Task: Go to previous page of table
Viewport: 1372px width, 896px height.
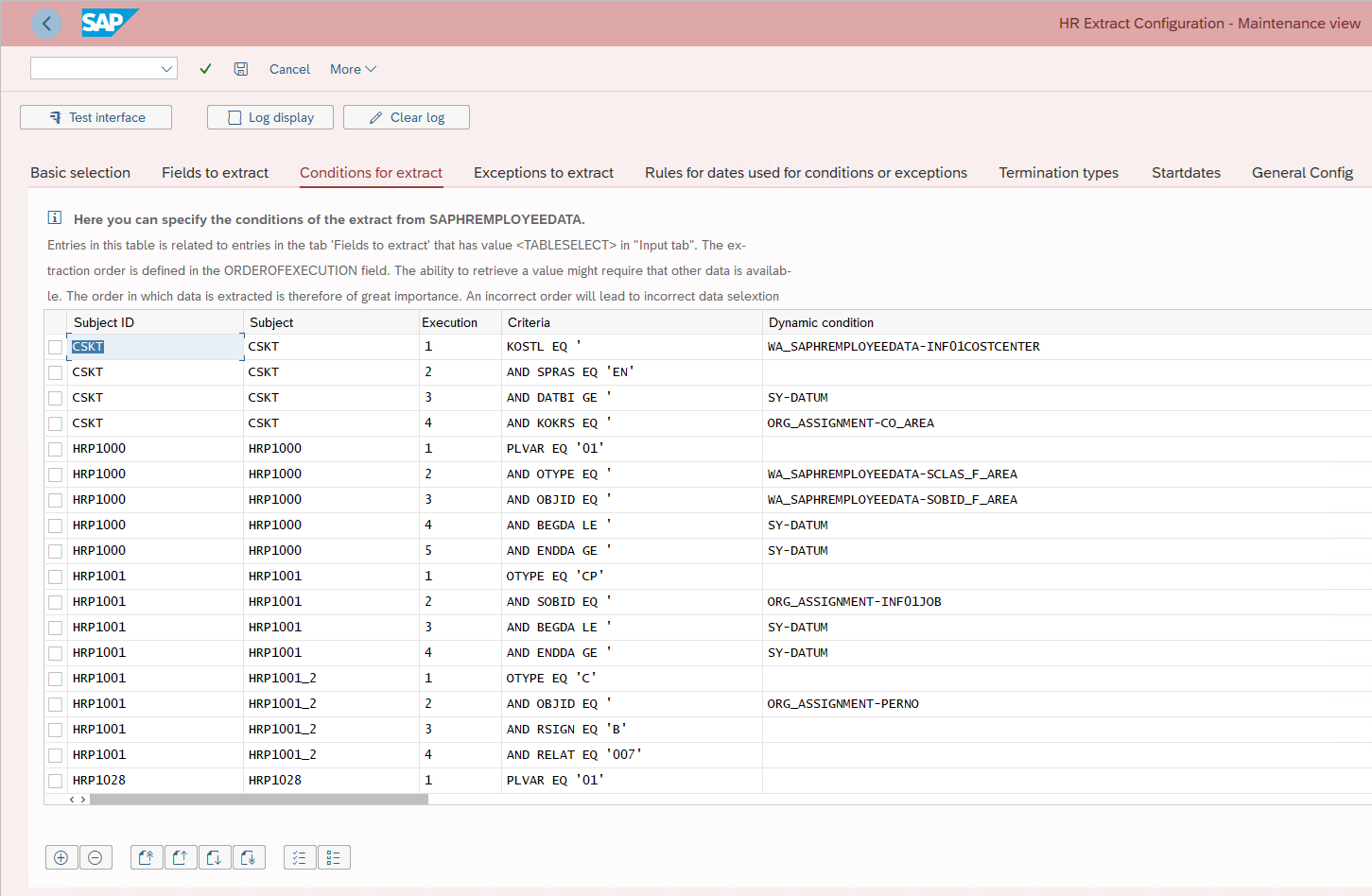Action: pos(181,857)
